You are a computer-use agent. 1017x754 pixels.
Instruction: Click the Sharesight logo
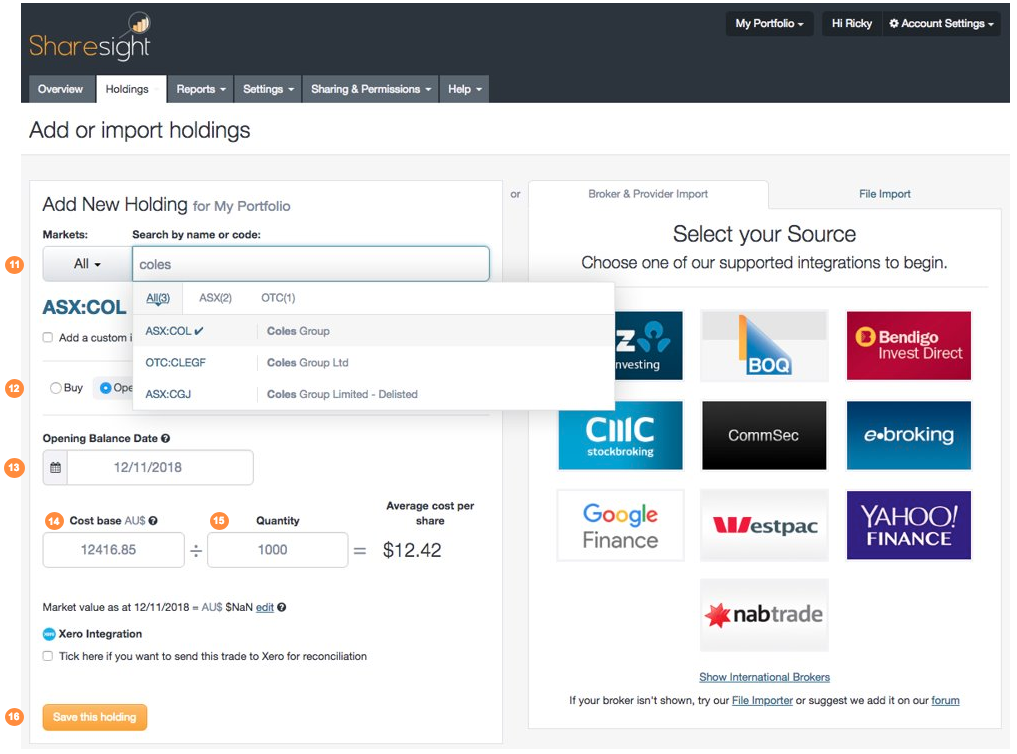tap(90, 37)
